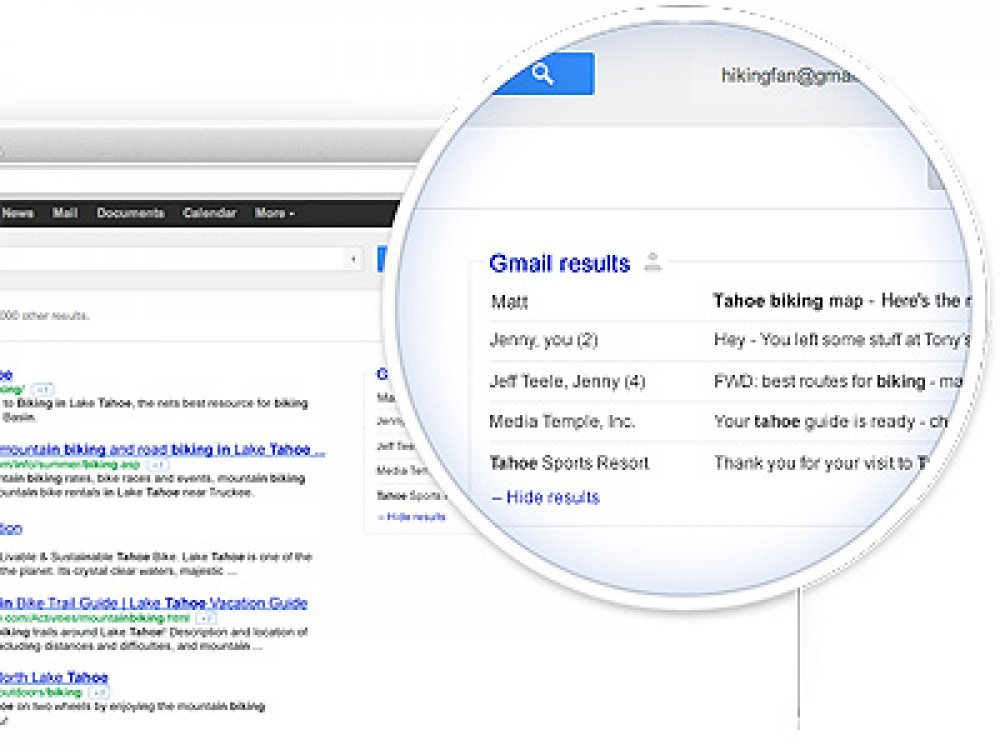Image resolution: width=1000 pixels, height=750 pixels.
Task: Open the Media Temple, Inc. email
Action: 562,422
